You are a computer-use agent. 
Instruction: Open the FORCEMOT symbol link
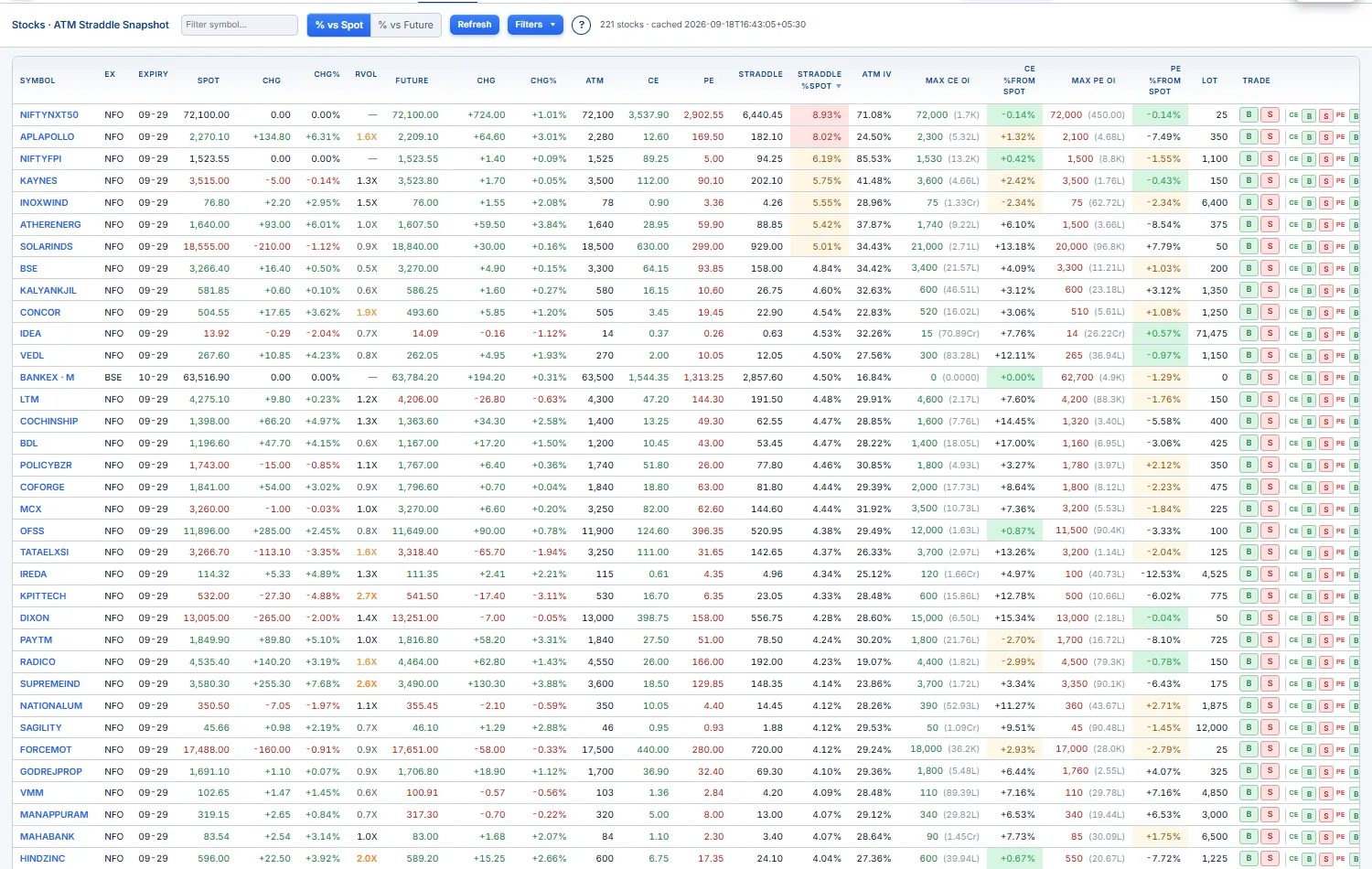(x=46, y=750)
